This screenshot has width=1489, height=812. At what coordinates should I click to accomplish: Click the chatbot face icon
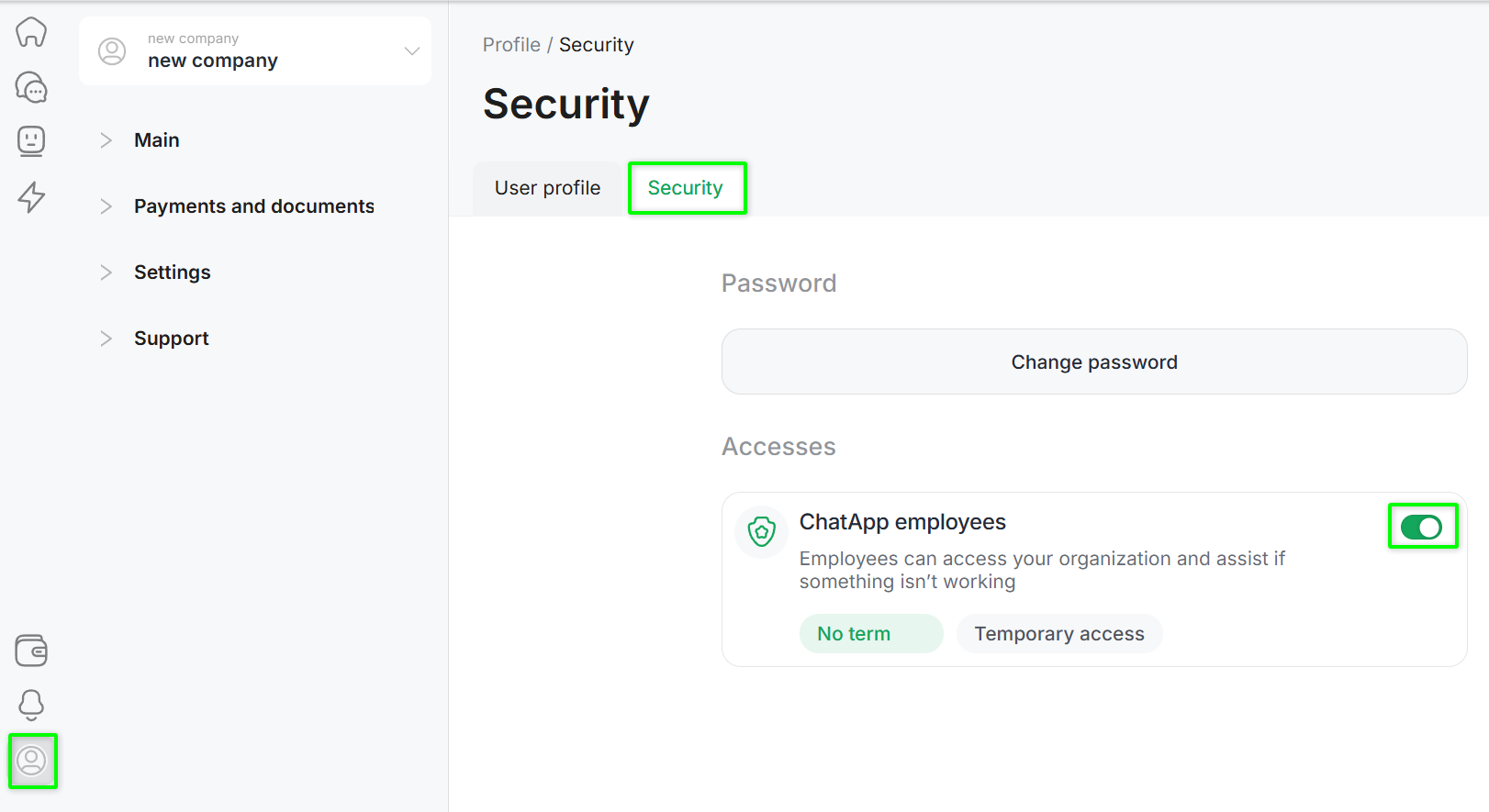[31, 141]
